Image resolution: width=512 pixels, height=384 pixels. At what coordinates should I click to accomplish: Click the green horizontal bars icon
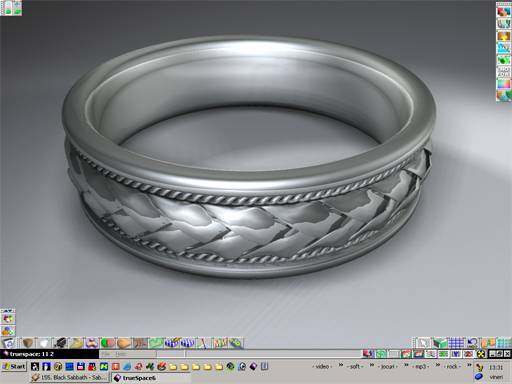point(443,354)
